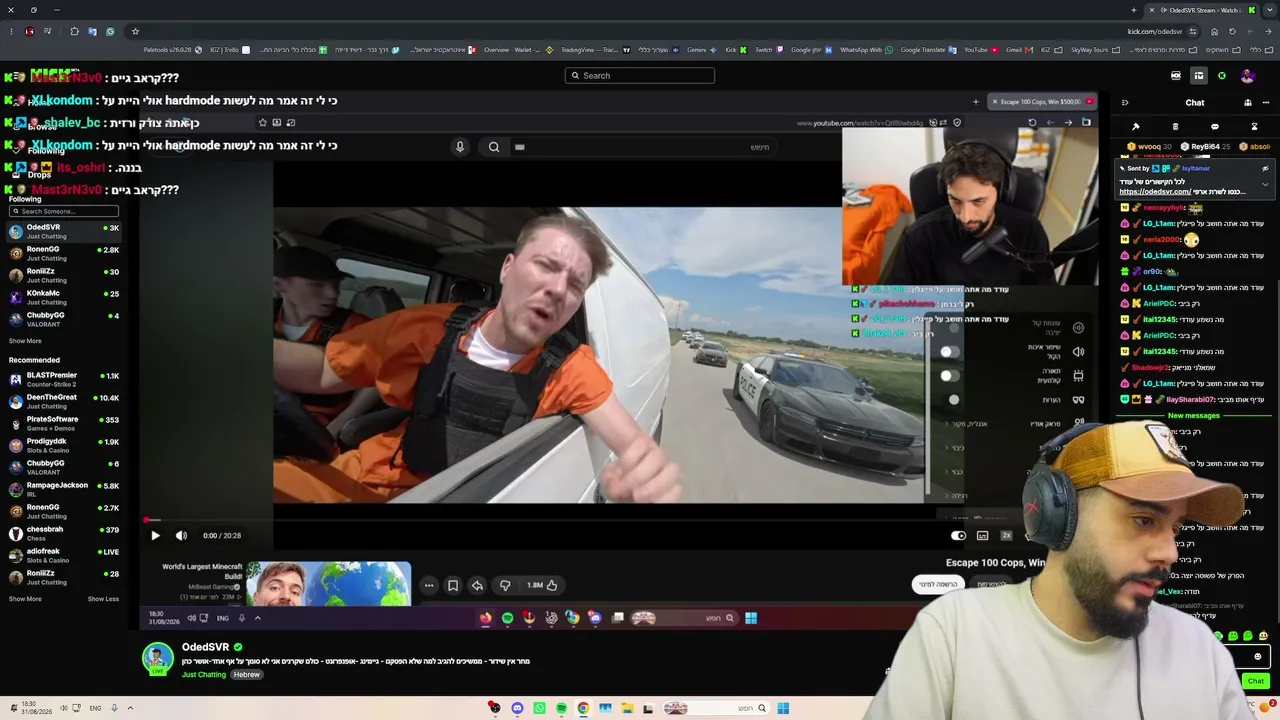The image size is (1280, 720).
Task: Open ChubbyGG VALORANT channel in Following list
Action: (x=64, y=319)
